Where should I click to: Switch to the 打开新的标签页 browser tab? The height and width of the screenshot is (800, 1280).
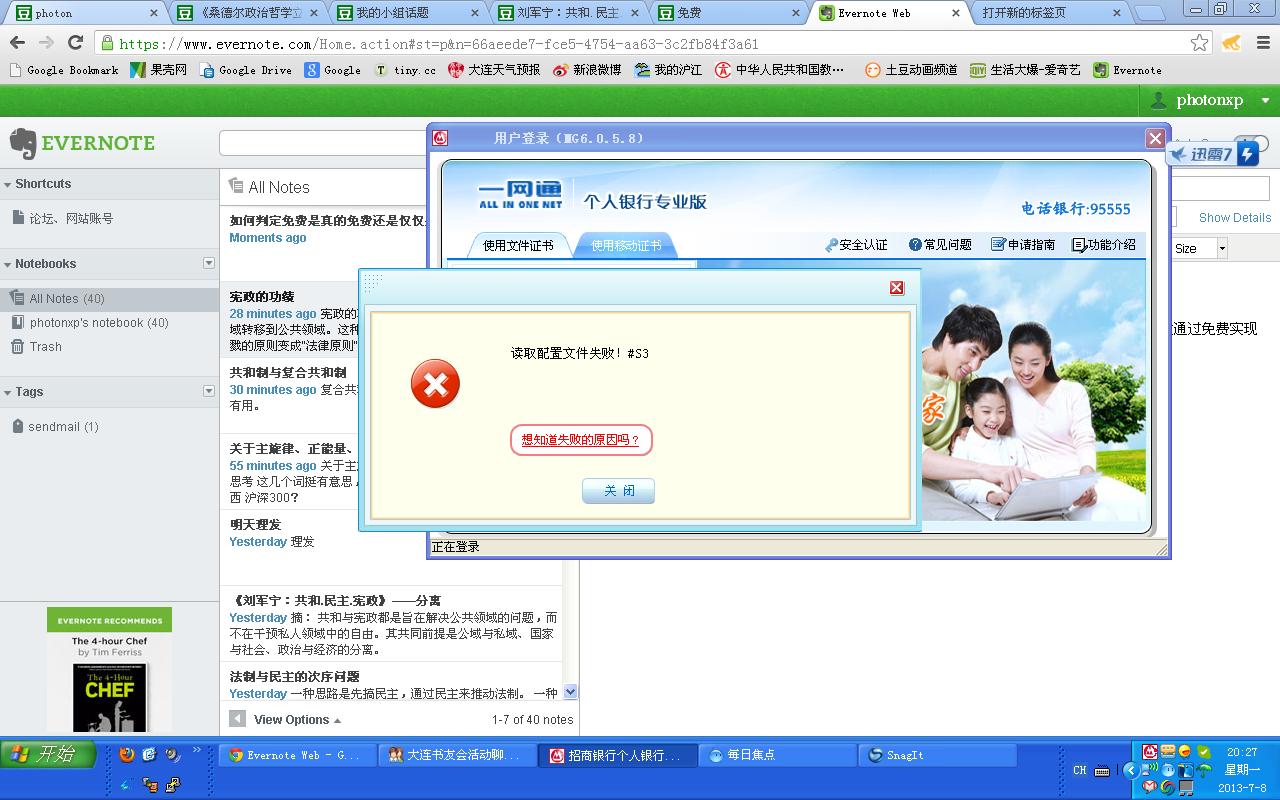click(x=1050, y=13)
